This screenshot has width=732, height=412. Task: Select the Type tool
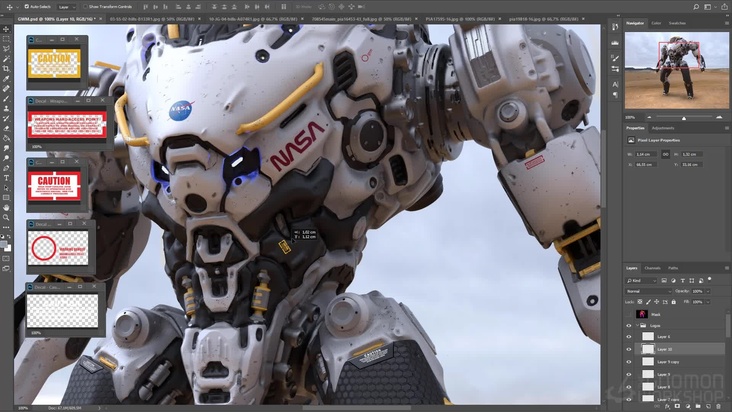tap(6, 178)
